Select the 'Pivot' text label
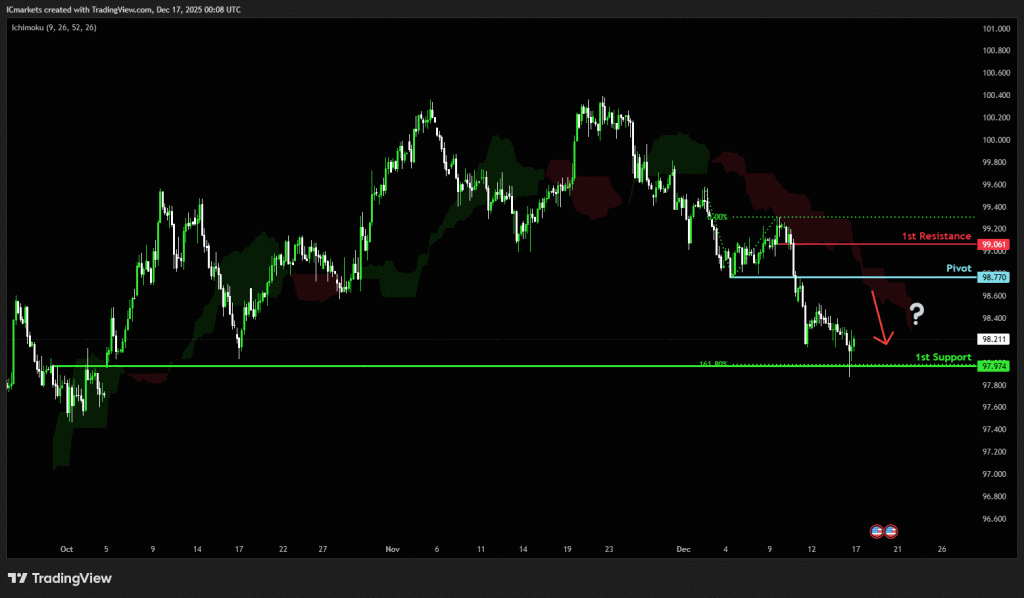Image resolution: width=1024 pixels, height=598 pixels. click(959, 269)
